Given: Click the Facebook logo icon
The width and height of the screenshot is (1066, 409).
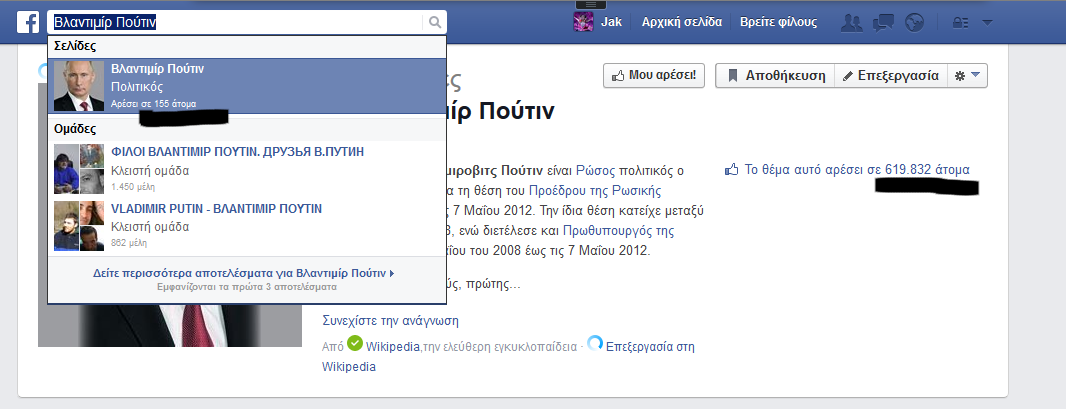Looking at the screenshot, I should tap(28, 22).
